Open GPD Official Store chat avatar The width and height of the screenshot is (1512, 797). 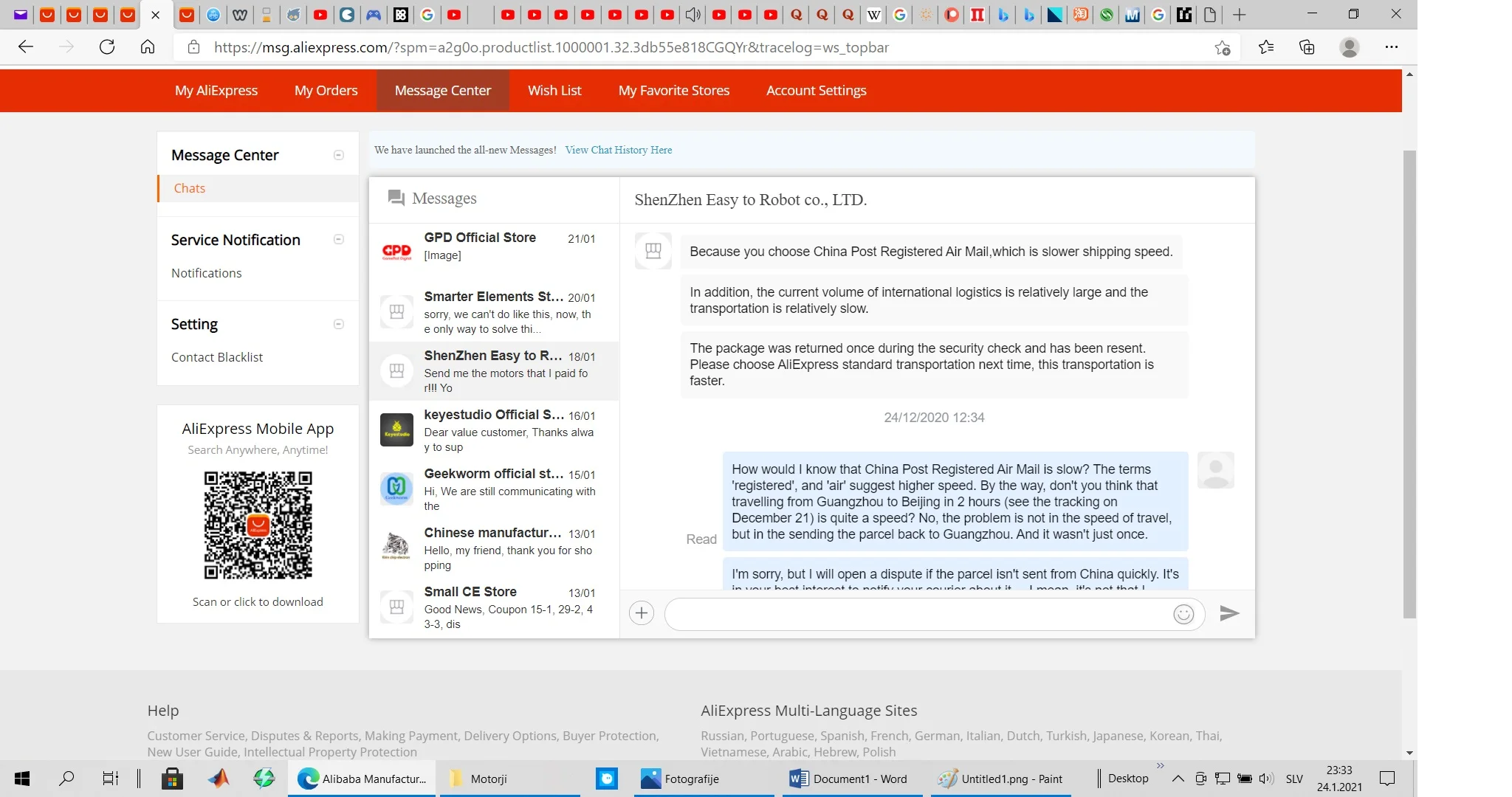tap(396, 252)
